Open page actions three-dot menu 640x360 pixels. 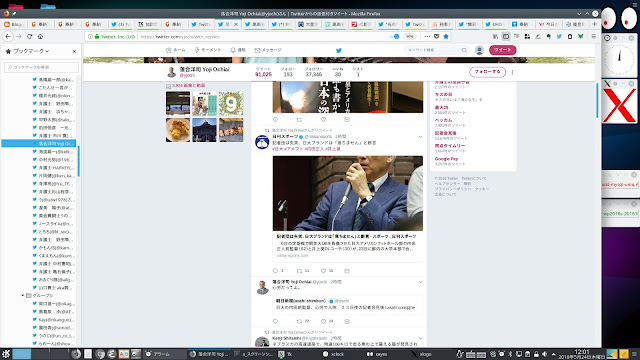[427, 36]
